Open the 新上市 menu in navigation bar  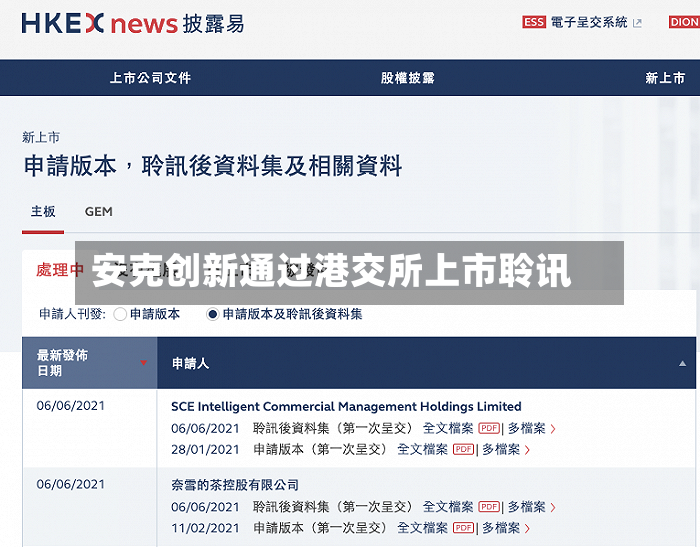pos(665,78)
